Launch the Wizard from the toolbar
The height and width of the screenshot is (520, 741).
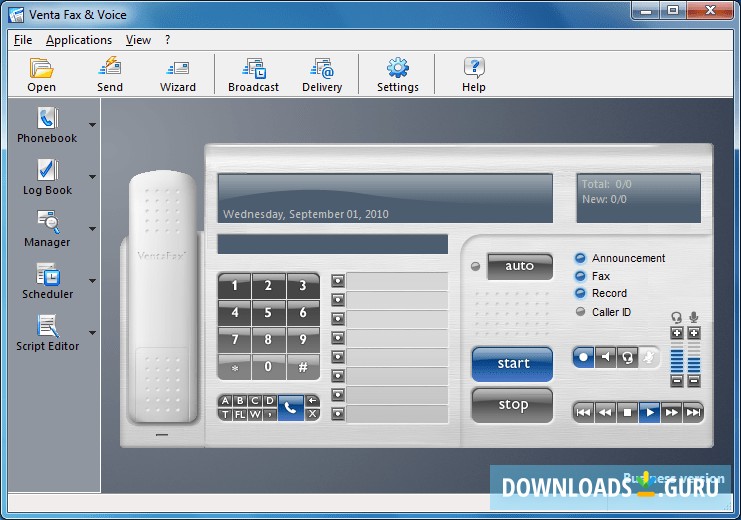pos(178,75)
